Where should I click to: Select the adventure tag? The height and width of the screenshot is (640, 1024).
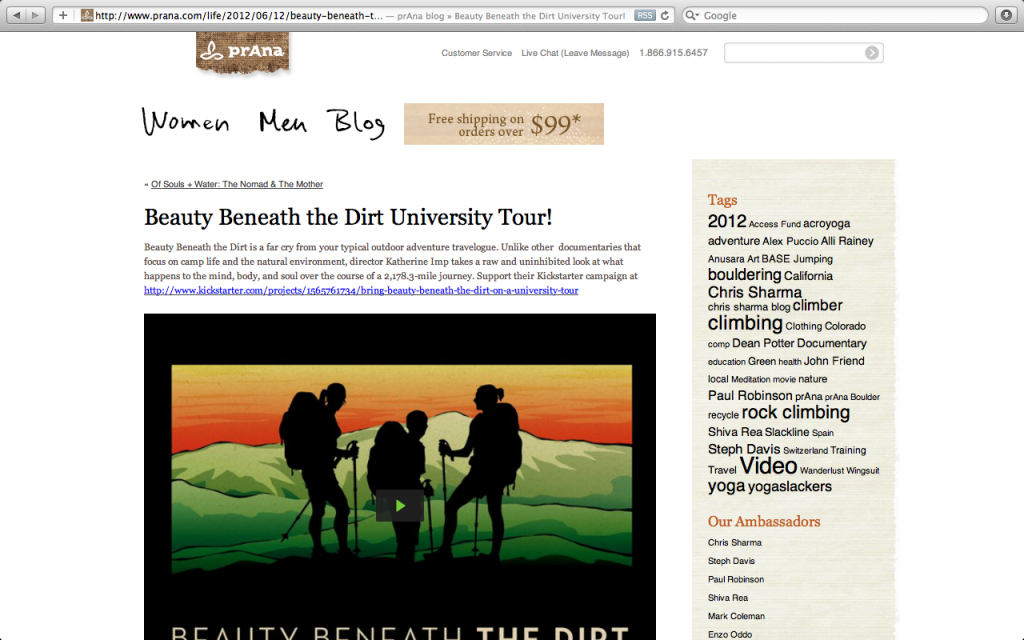[733, 241]
